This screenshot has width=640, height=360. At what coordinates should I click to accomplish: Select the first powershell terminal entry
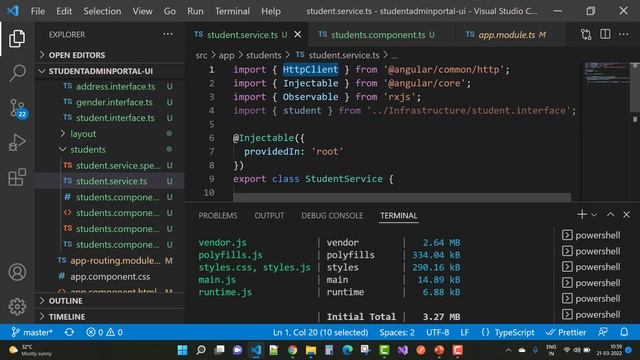tap(591, 235)
